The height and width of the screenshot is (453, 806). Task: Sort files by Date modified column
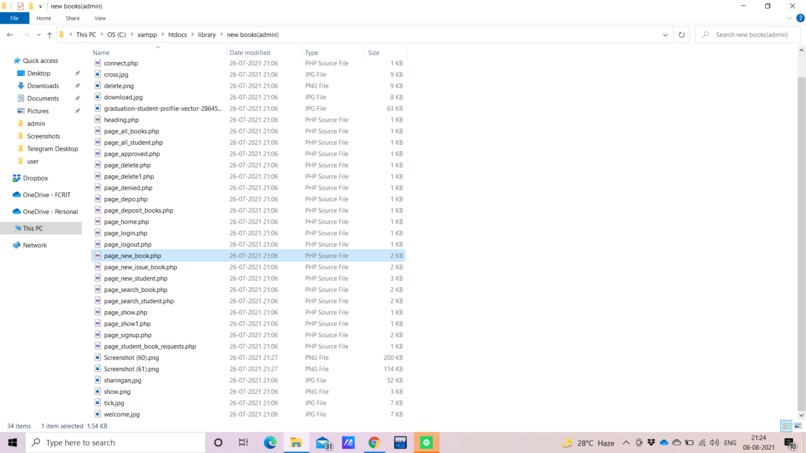(x=250, y=52)
